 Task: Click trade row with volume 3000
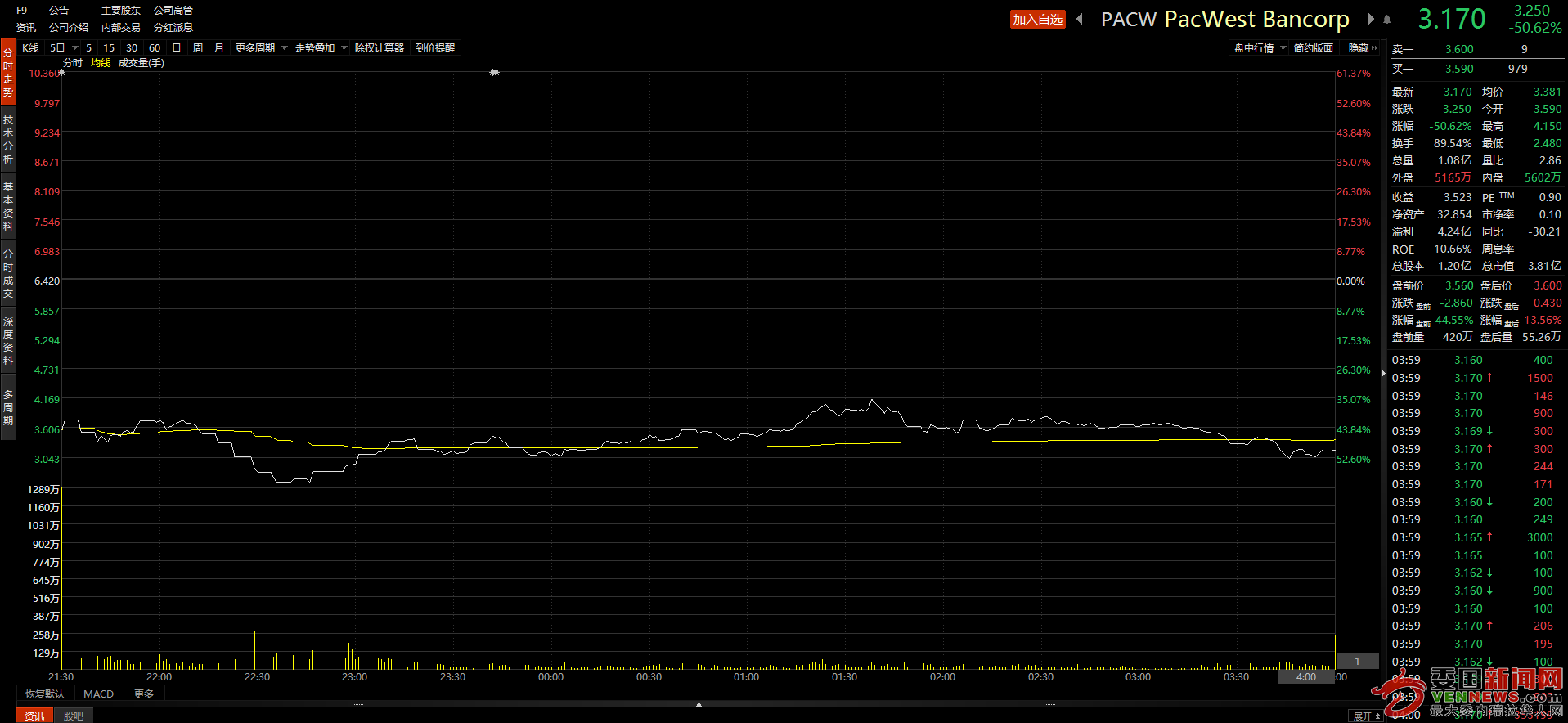(1476, 537)
